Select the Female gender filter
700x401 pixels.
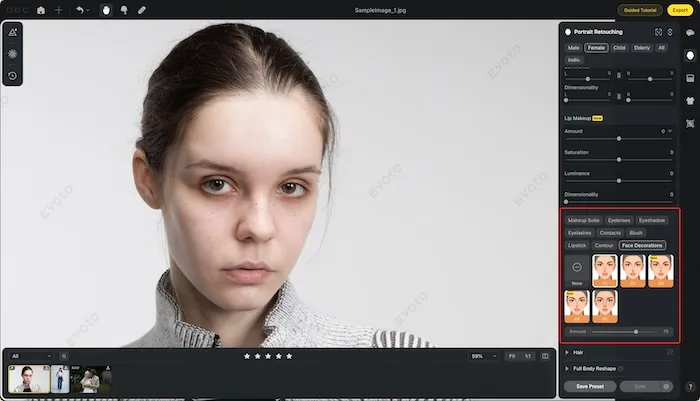[597, 47]
